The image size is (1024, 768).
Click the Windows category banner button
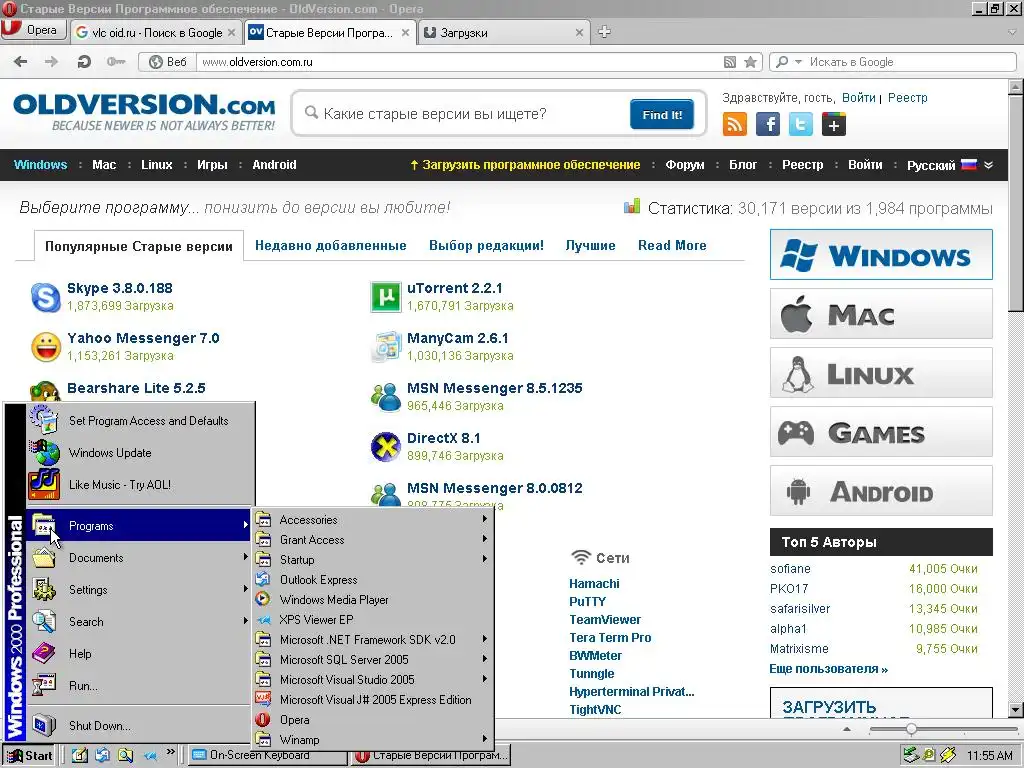(881, 255)
